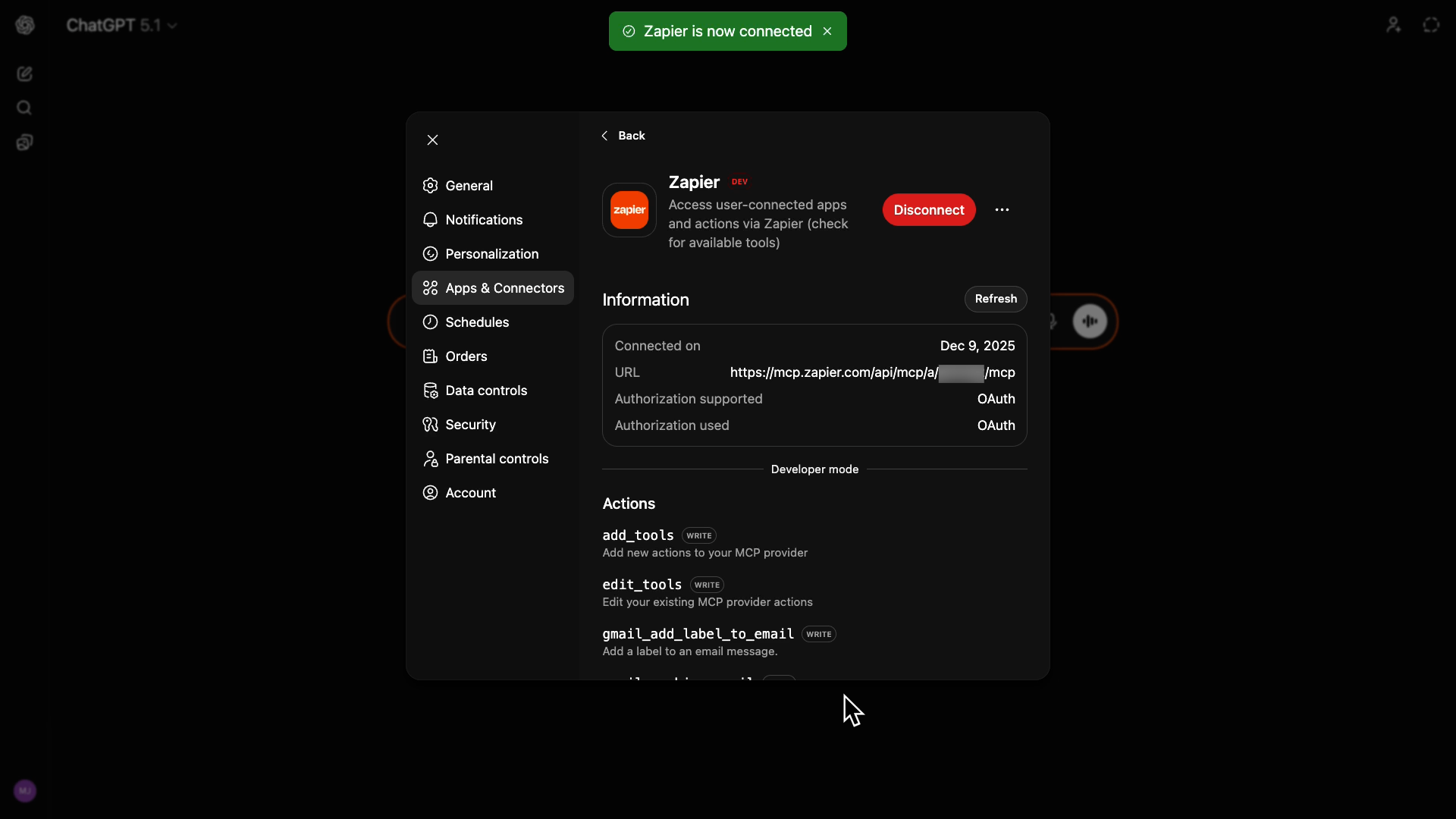This screenshot has width=1456, height=819.
Task: Refresh the connector information
Action: tap(995, 299)
